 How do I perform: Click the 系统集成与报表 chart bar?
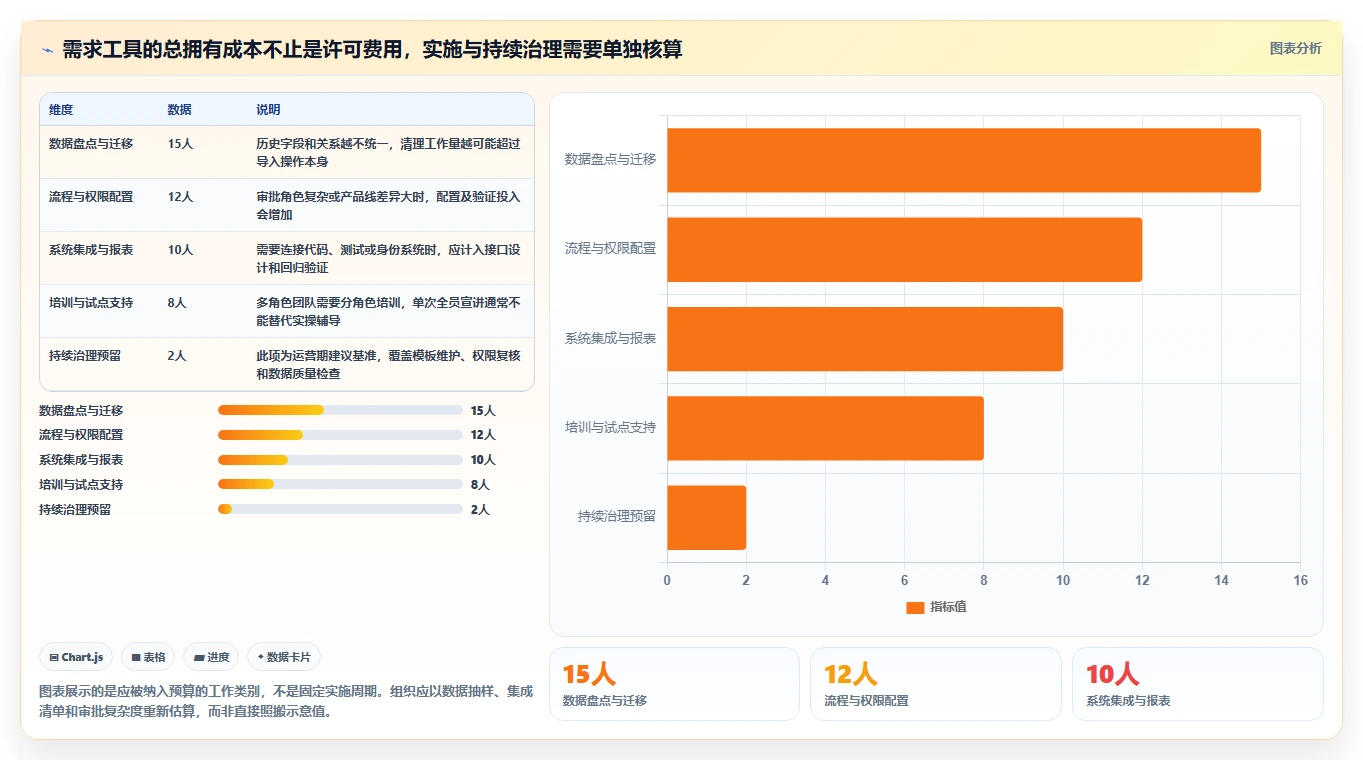865,339
